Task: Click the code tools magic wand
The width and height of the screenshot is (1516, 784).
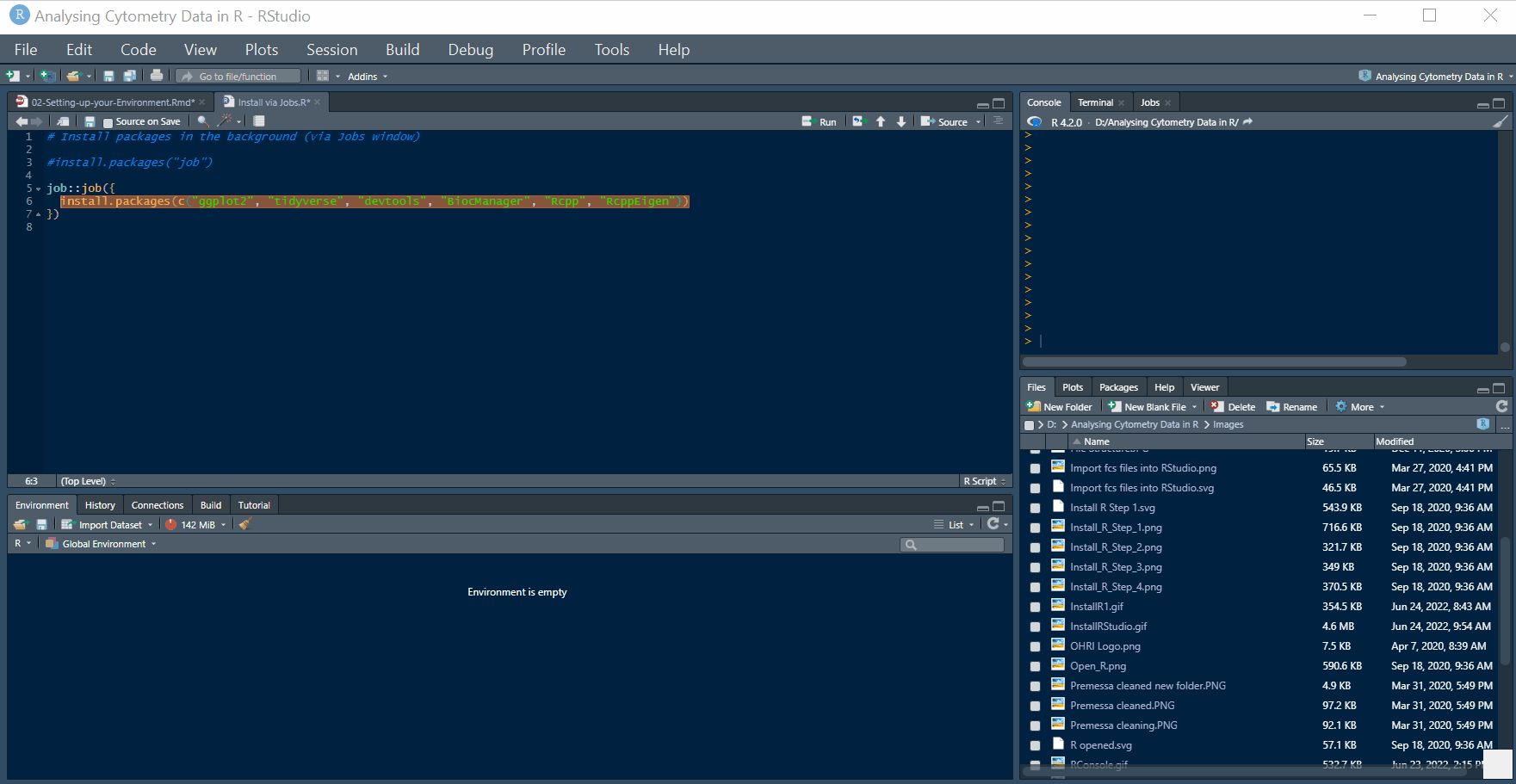Action: 226,121
